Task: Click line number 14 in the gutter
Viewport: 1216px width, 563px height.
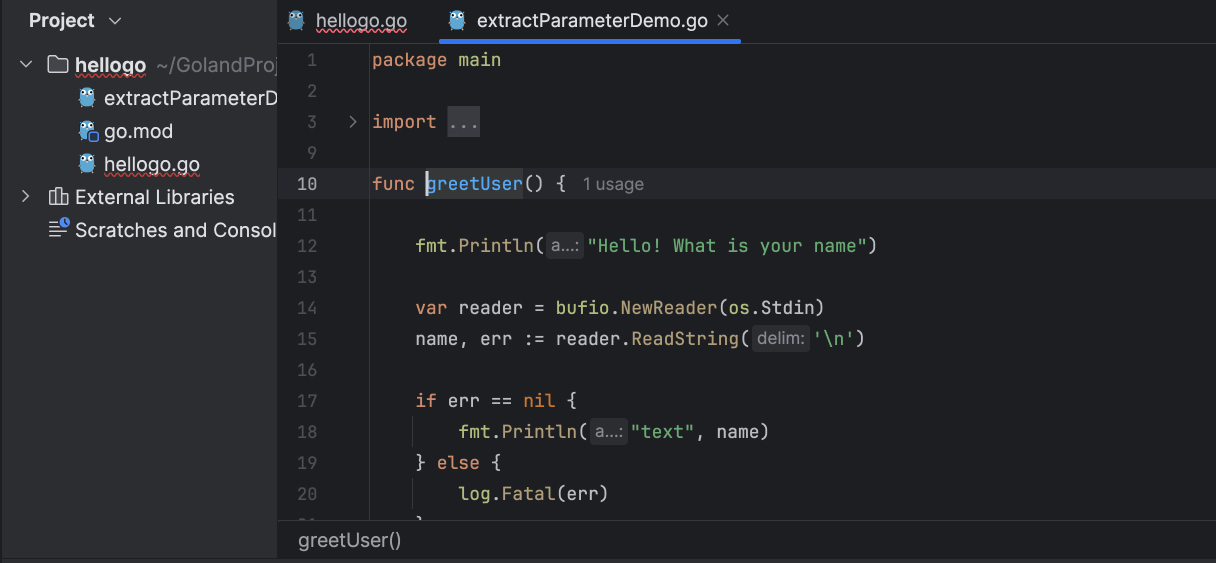Action: (307, 308)
